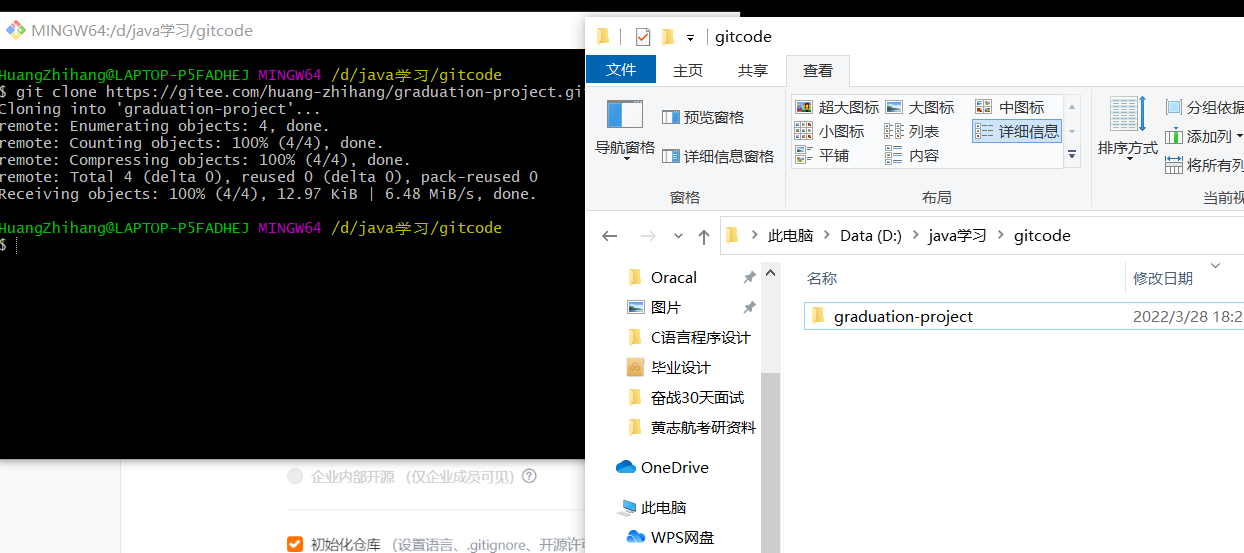The width and height of the screenshot is (1244, 553).
Task: Click the layout gallery scroll-up arrow
Action: tap(1072, 106)
